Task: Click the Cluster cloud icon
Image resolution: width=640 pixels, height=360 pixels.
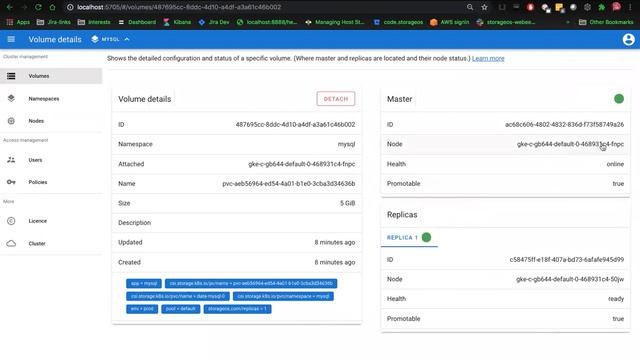Action: coord(11,243)
